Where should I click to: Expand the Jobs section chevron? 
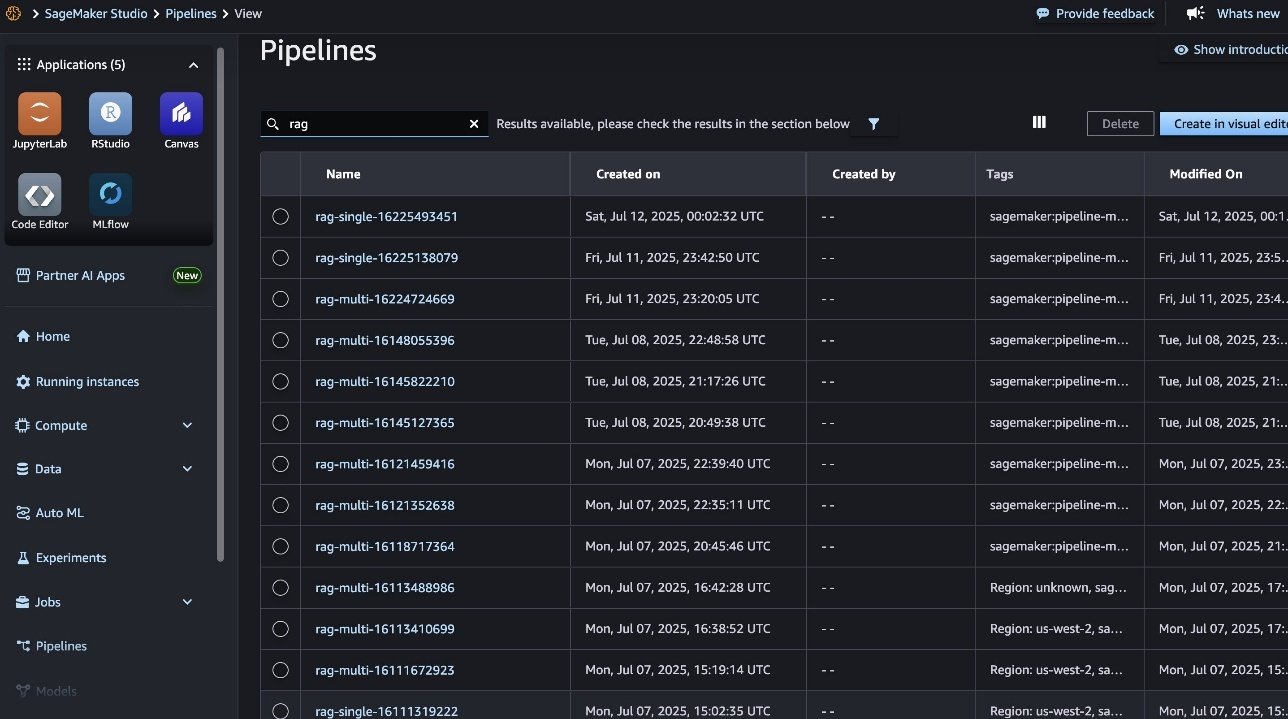coord(187,602)
